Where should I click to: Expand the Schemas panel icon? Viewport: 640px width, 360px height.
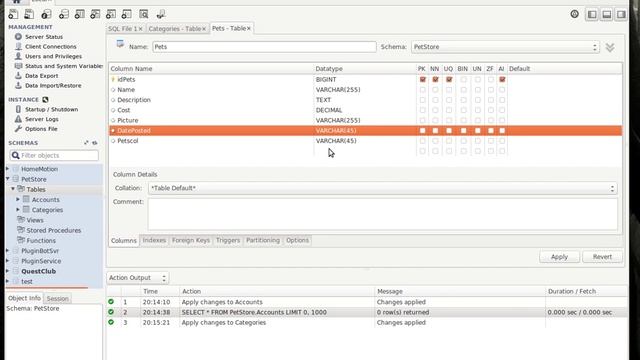pos(86,143)
